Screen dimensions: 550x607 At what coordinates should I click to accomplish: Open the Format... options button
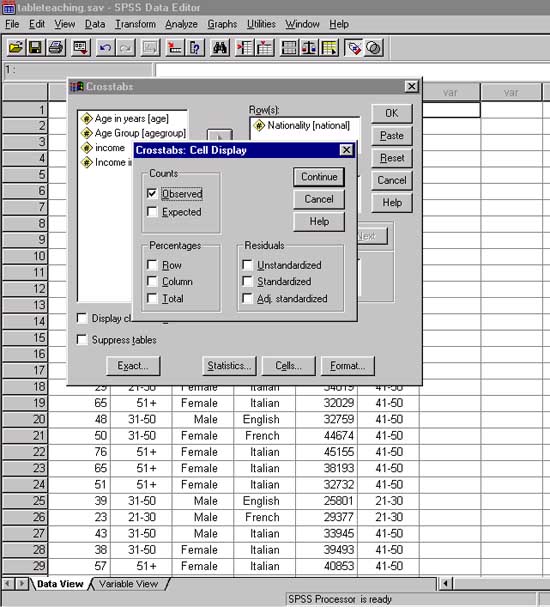point(348,366)
